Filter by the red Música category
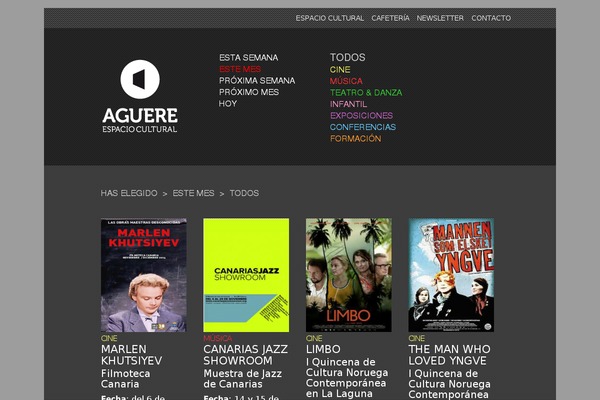This screenshot has width=600, height=400. tap(346, 81)
